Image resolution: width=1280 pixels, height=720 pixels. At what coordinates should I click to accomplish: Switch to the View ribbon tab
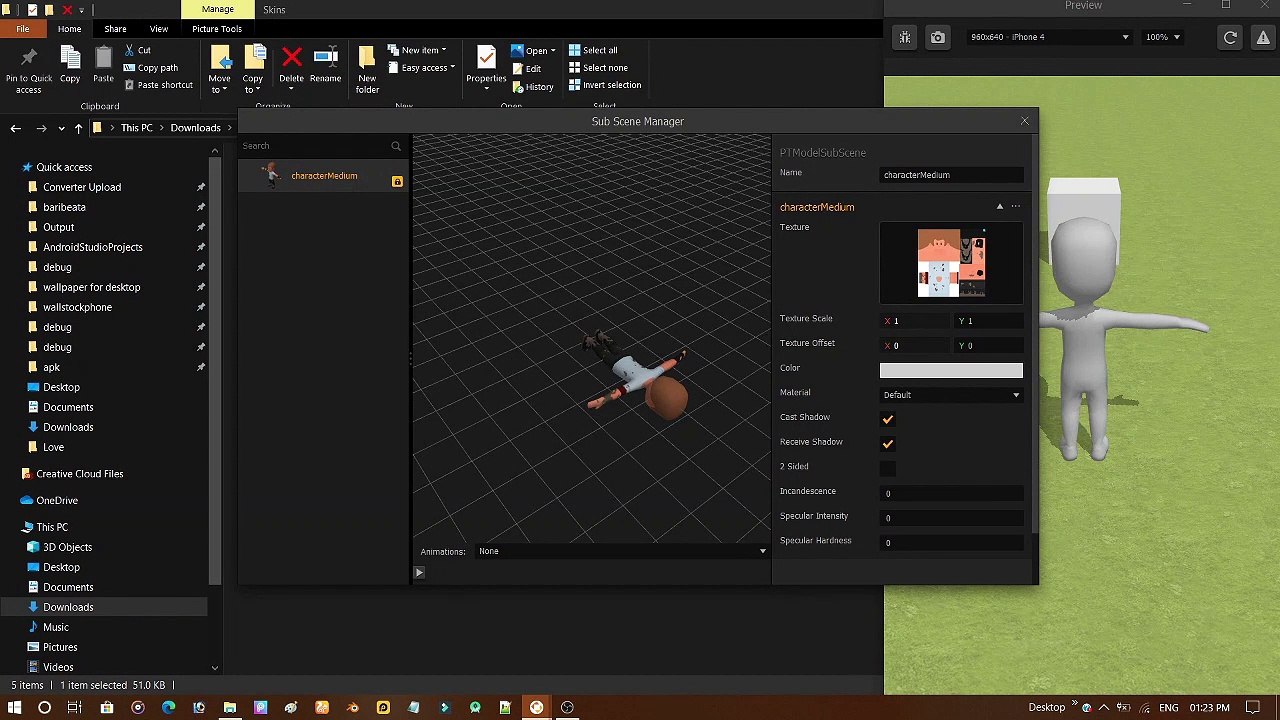(159, 29)
